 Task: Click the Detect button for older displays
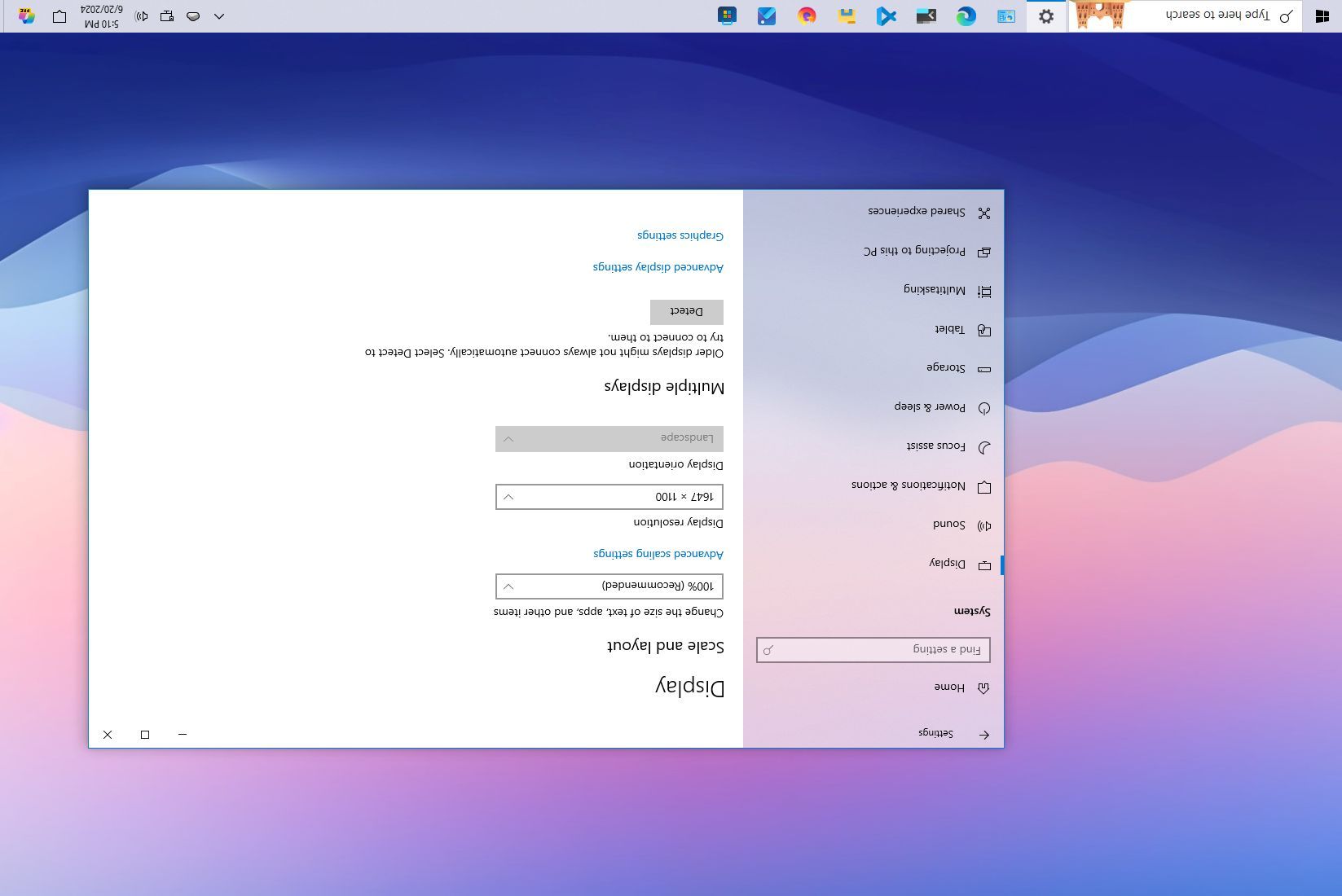pyautogui.click(x=685, y=311)
